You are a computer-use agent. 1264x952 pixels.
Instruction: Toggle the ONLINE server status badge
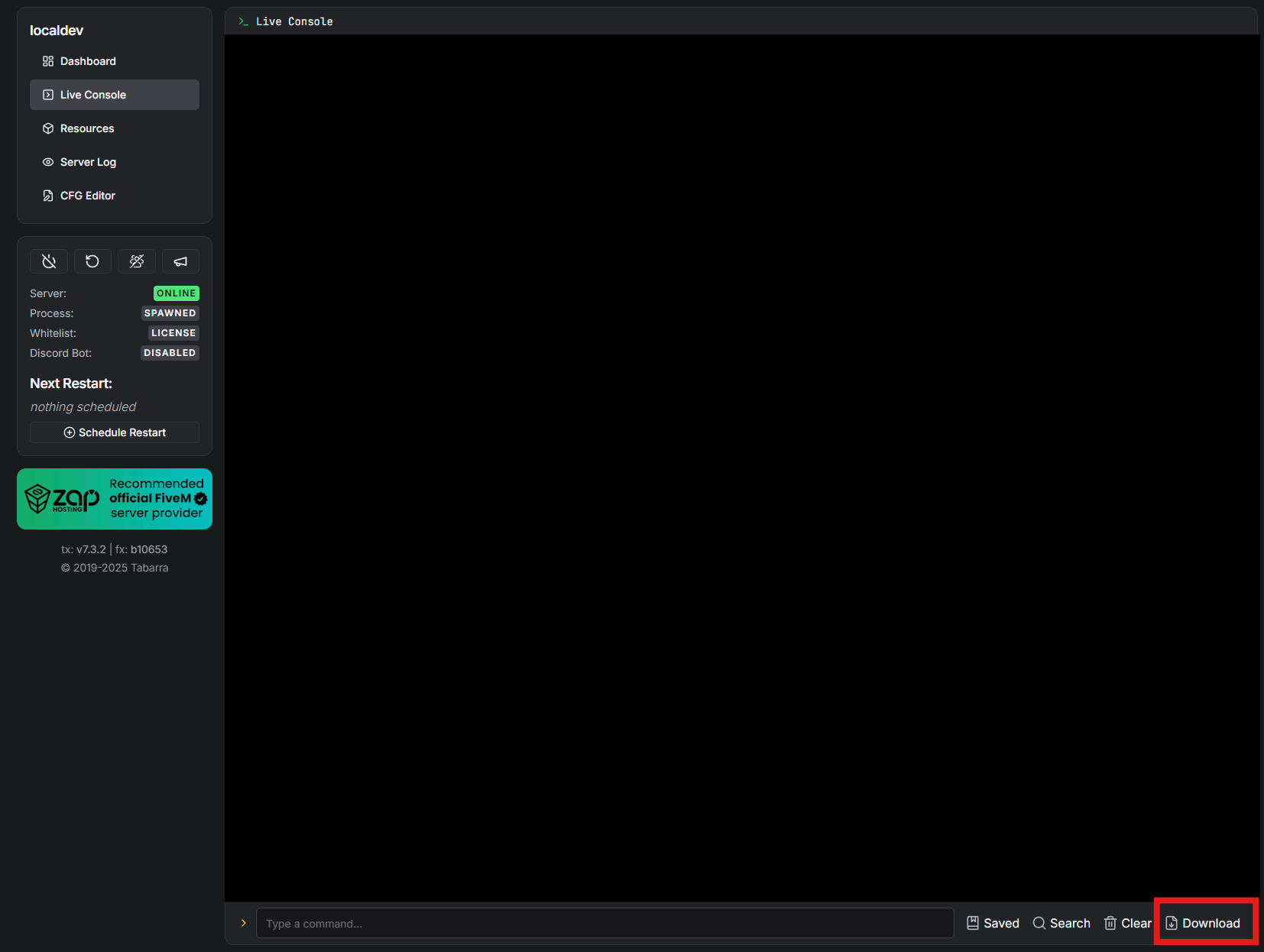176,293
